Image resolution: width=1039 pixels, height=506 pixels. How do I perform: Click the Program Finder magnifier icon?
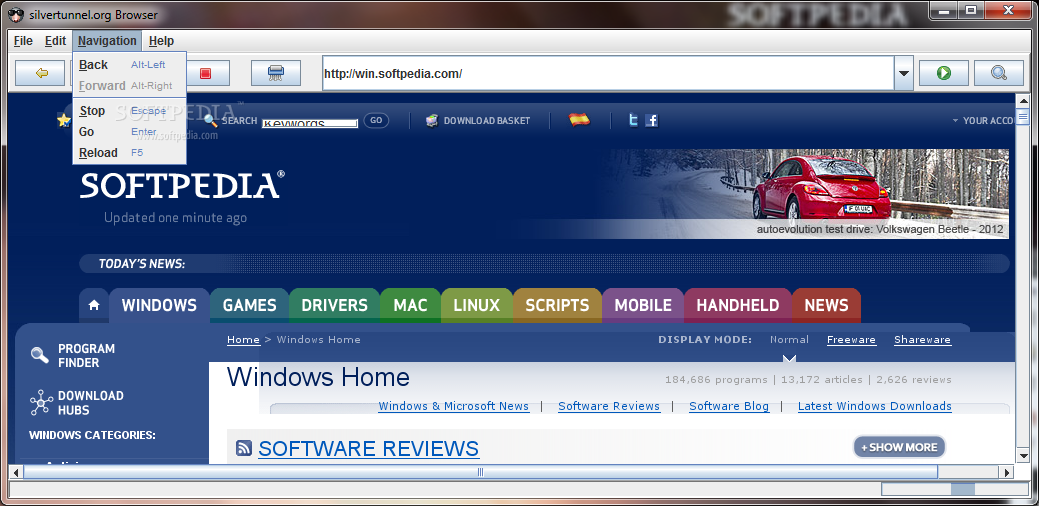pyautogui.click(x=40, y=356)
